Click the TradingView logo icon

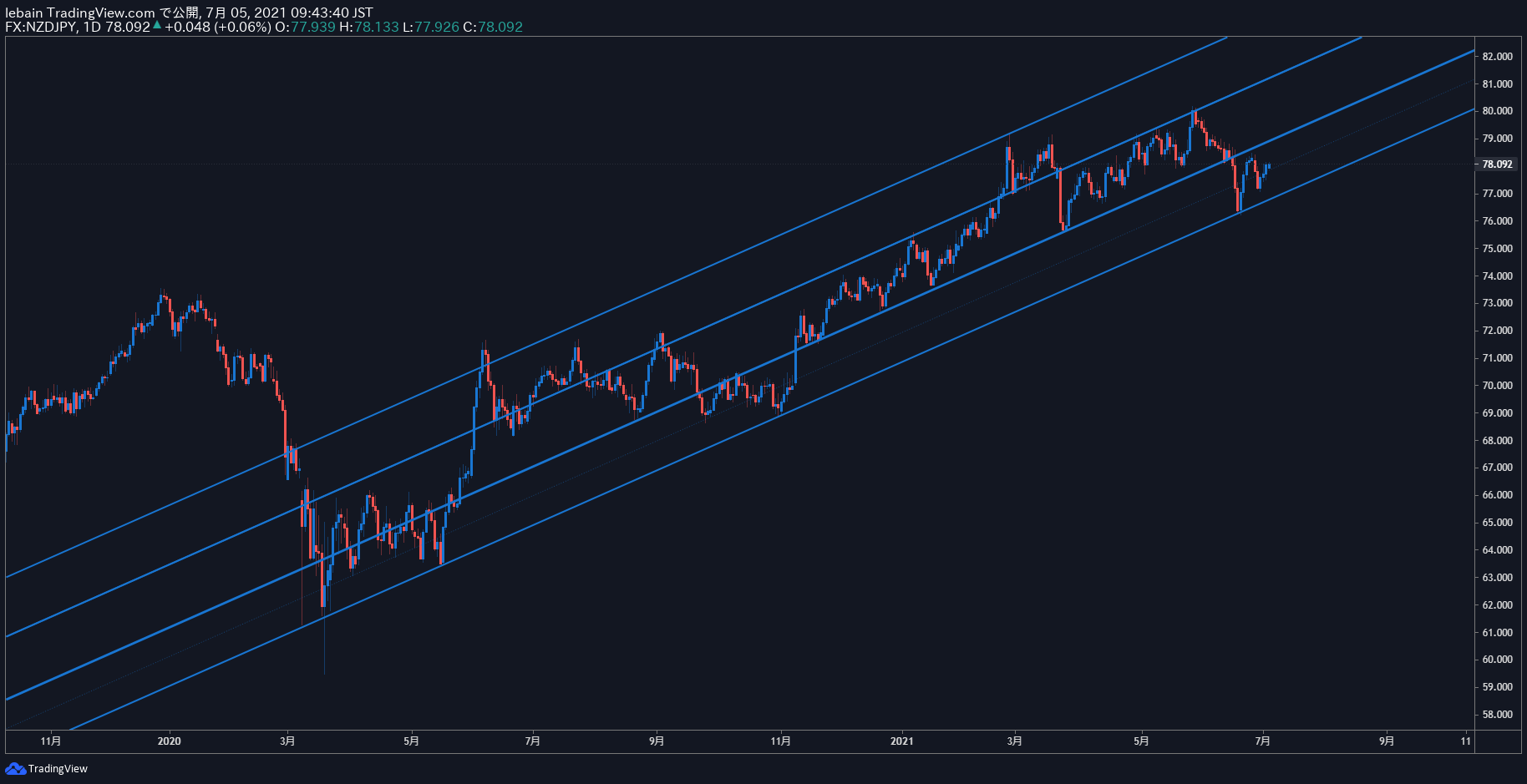click(x=15, y=768)
